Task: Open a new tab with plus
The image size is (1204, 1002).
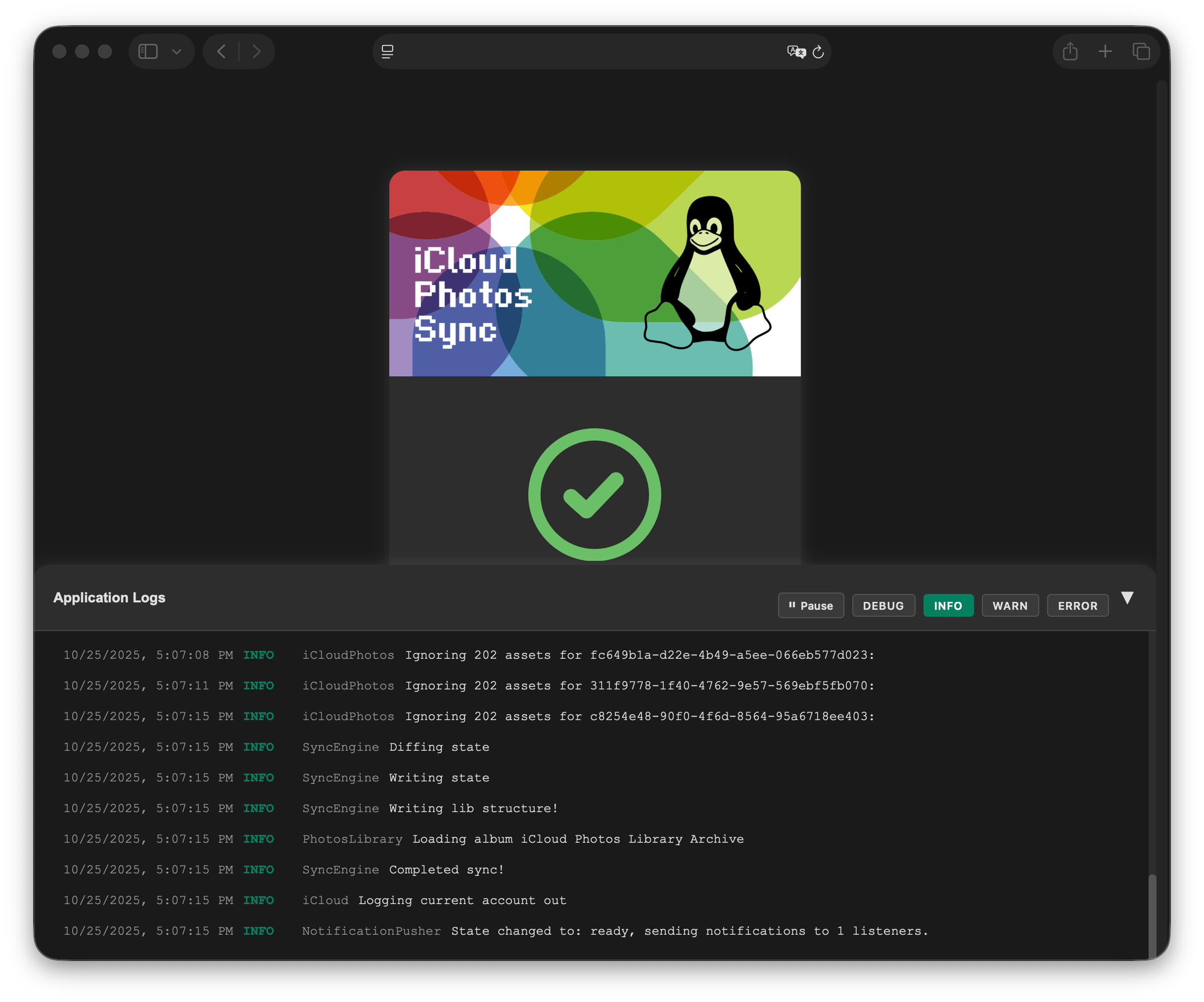Action: tap(1106, 51)
